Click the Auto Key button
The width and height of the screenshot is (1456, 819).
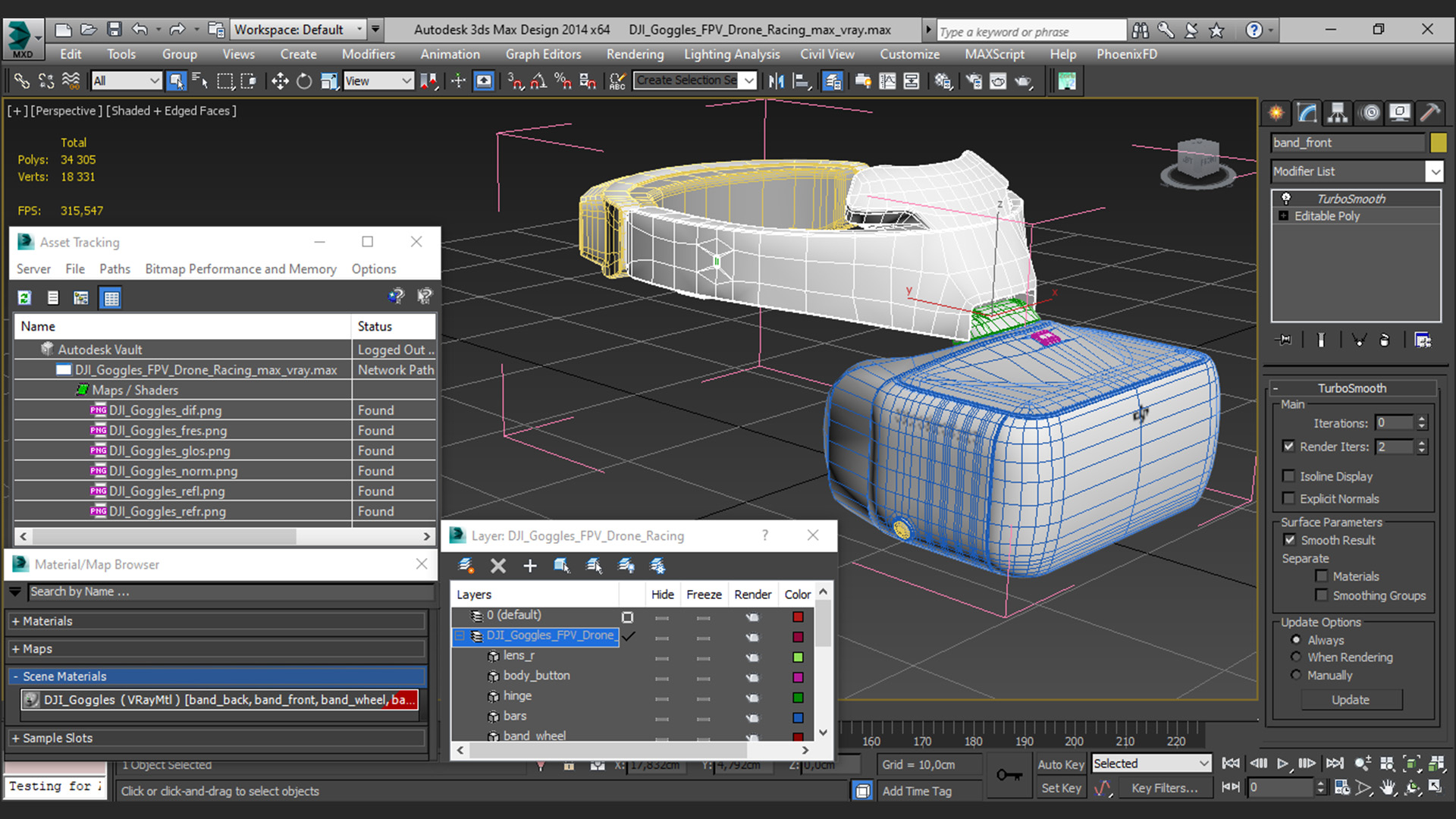click(1060, 764)
